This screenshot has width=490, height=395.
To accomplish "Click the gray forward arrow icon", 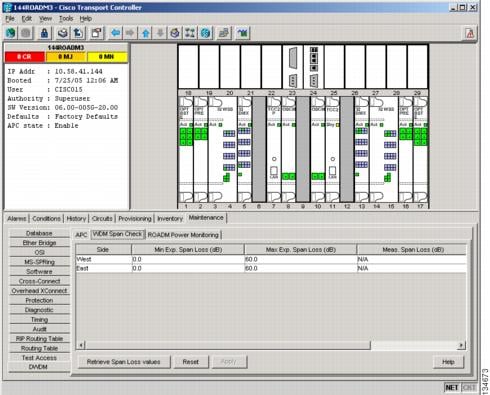I will pos(130,33).
